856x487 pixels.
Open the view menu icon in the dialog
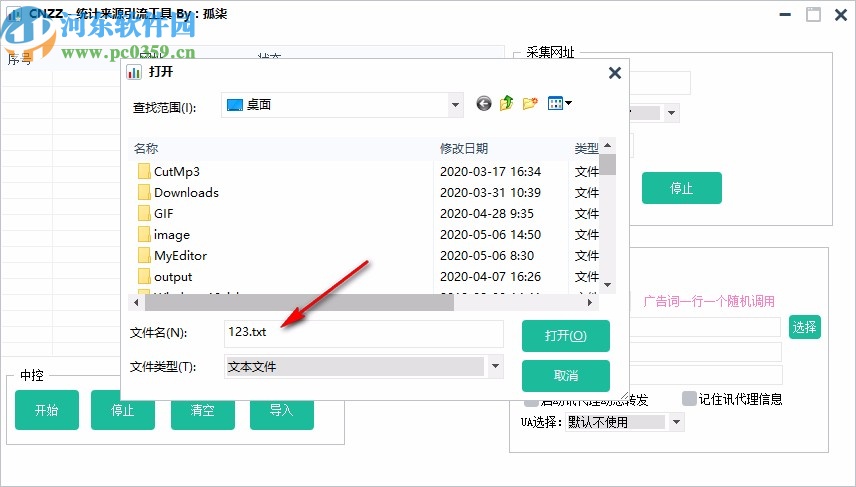[560, 103]
